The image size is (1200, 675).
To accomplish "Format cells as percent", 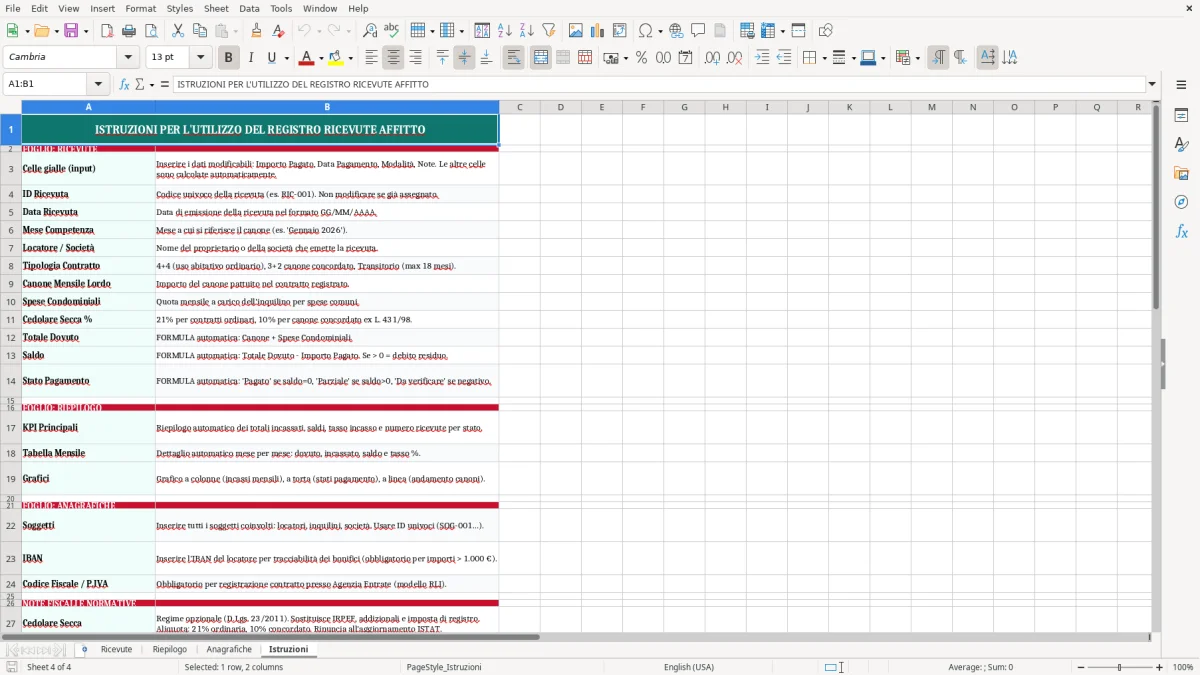I will (x=641, y=58).
